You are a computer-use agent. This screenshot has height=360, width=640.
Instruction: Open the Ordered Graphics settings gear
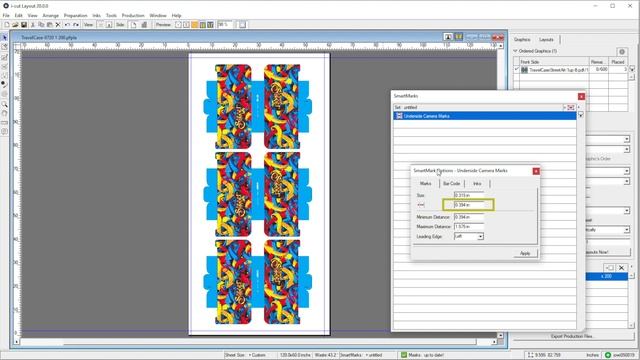622,52
